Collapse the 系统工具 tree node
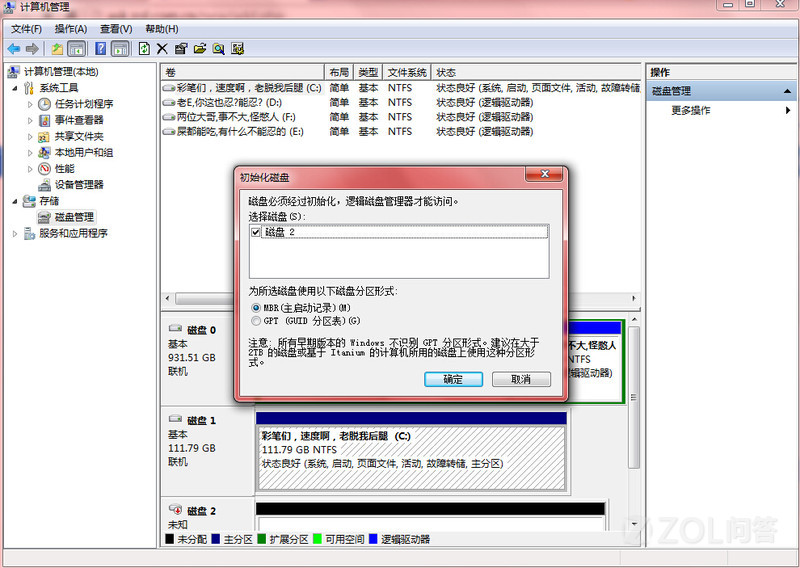Viewport: 800px width, 568px height. tap(15, 88)
